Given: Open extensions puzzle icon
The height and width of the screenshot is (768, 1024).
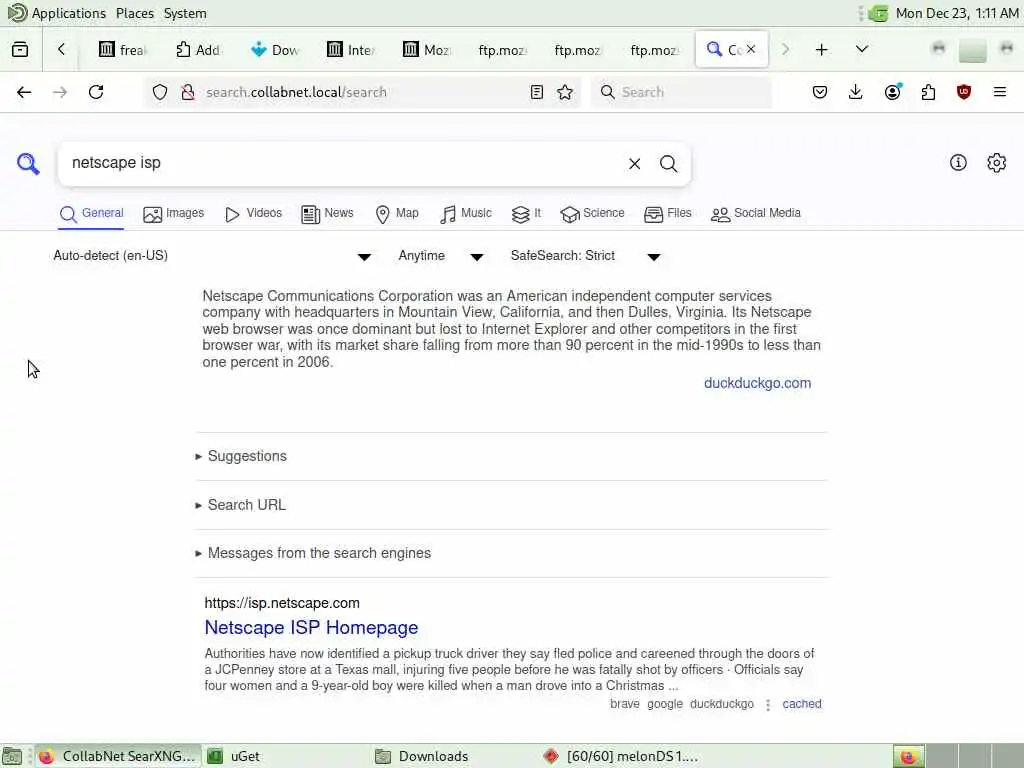Looking at the screenshot, I should coord(928,92).
